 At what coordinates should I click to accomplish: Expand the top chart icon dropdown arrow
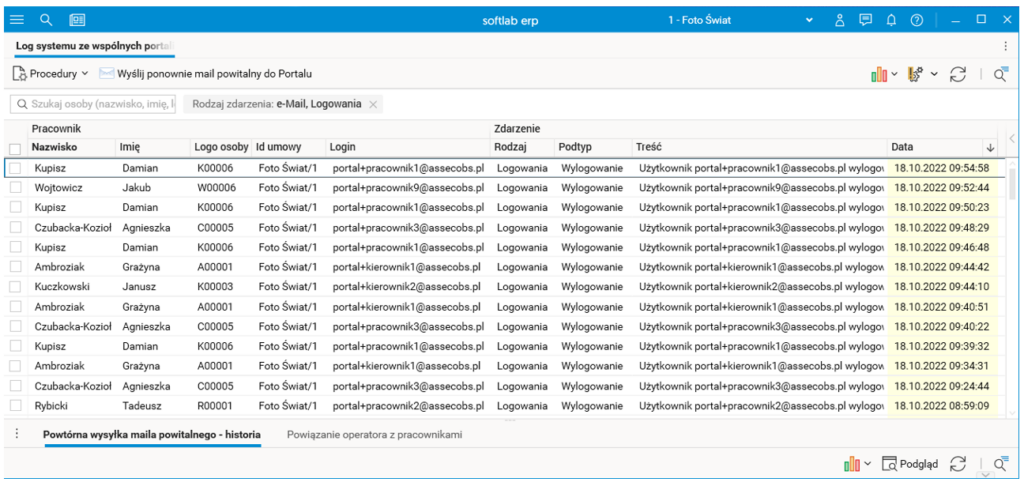tap(895, 74)
